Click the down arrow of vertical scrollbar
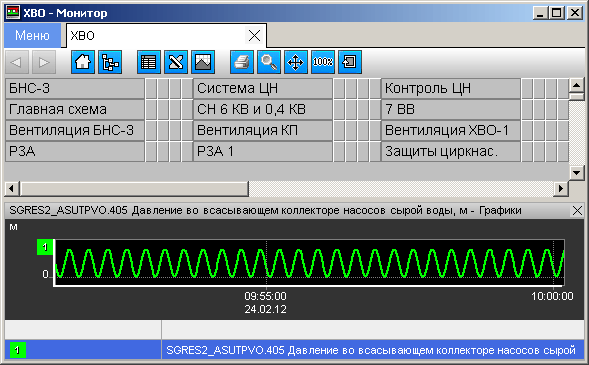This screenshot has width=589, height=365. tap(576, 173)
